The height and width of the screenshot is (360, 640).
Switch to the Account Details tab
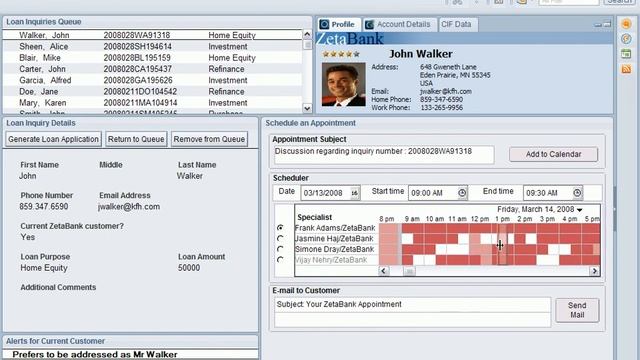(399, 24)
